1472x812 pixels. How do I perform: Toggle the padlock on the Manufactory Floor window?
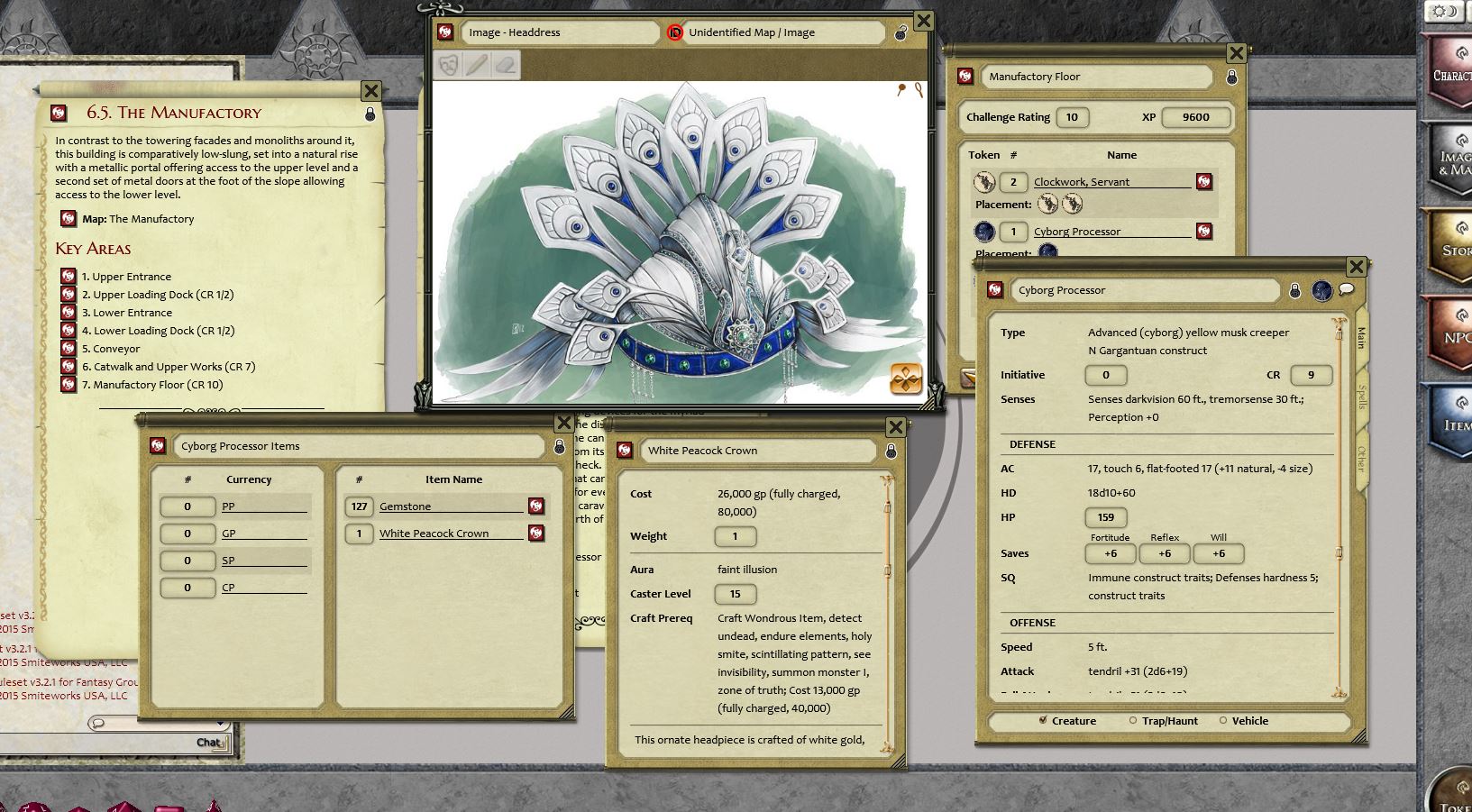click(1232, 78)
